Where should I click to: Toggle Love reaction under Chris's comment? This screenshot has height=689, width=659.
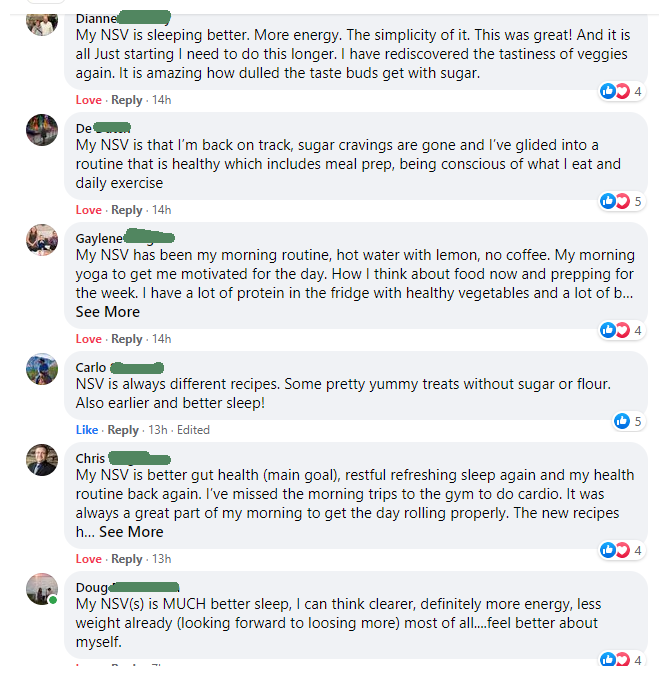(88, 559)
